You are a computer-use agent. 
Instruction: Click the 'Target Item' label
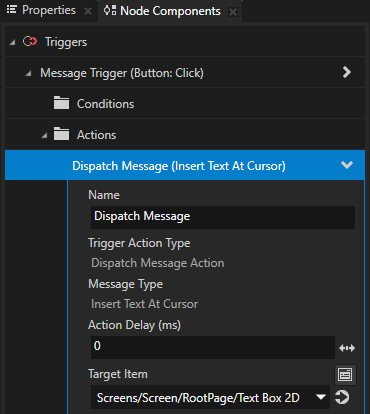118,374
